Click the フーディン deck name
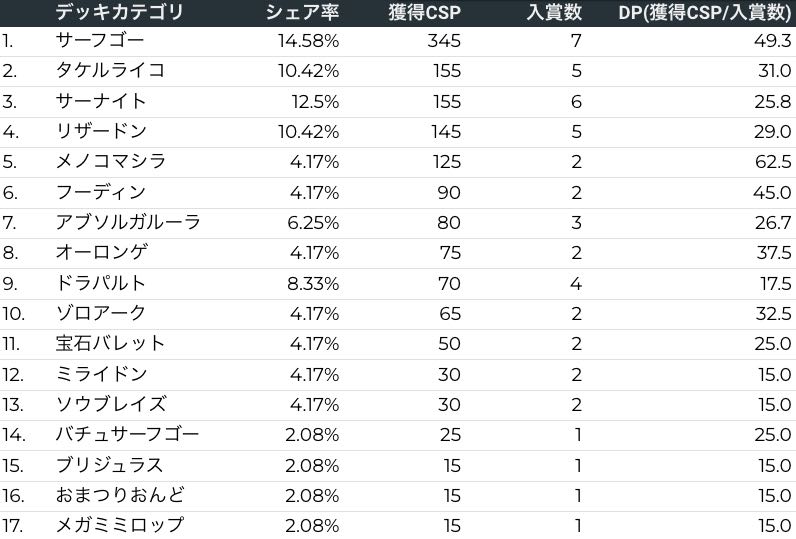 coord(101,192)
